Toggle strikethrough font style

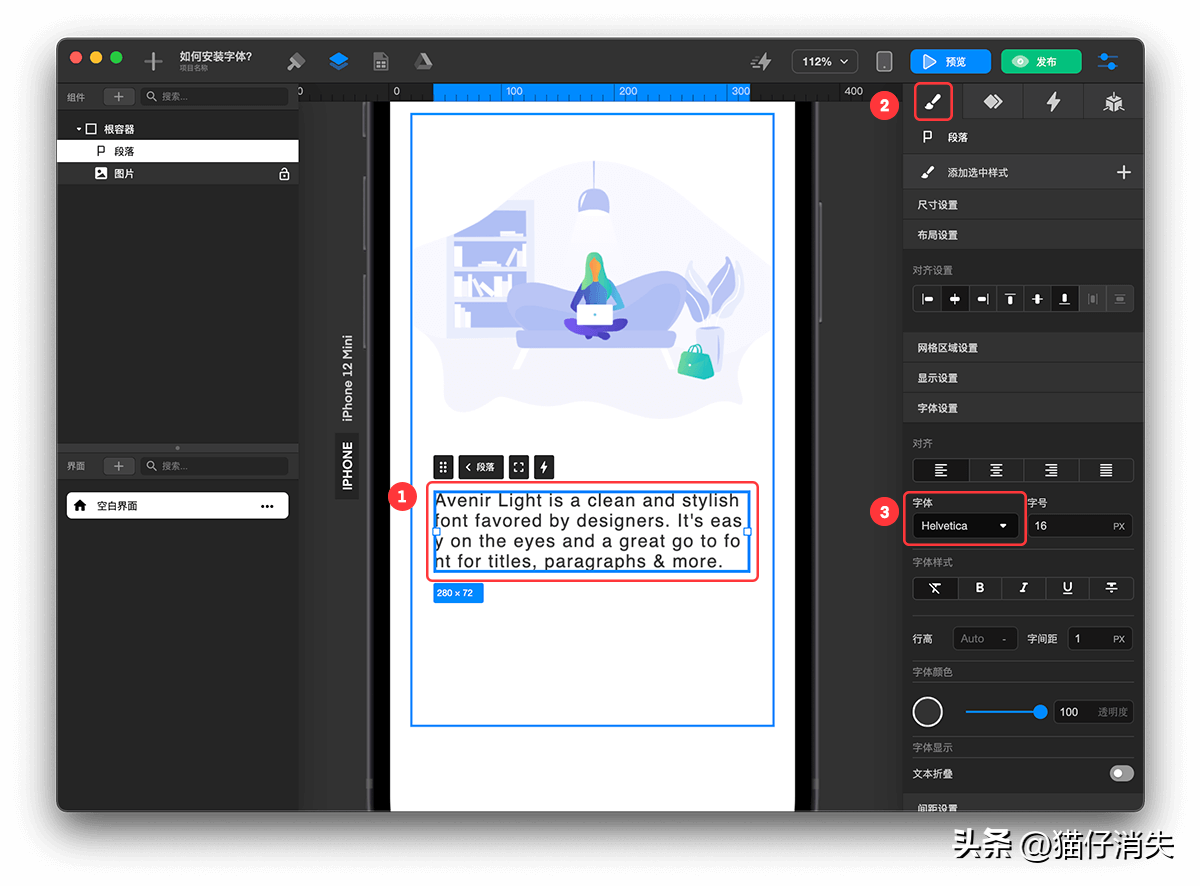[x=1111, y=588]
